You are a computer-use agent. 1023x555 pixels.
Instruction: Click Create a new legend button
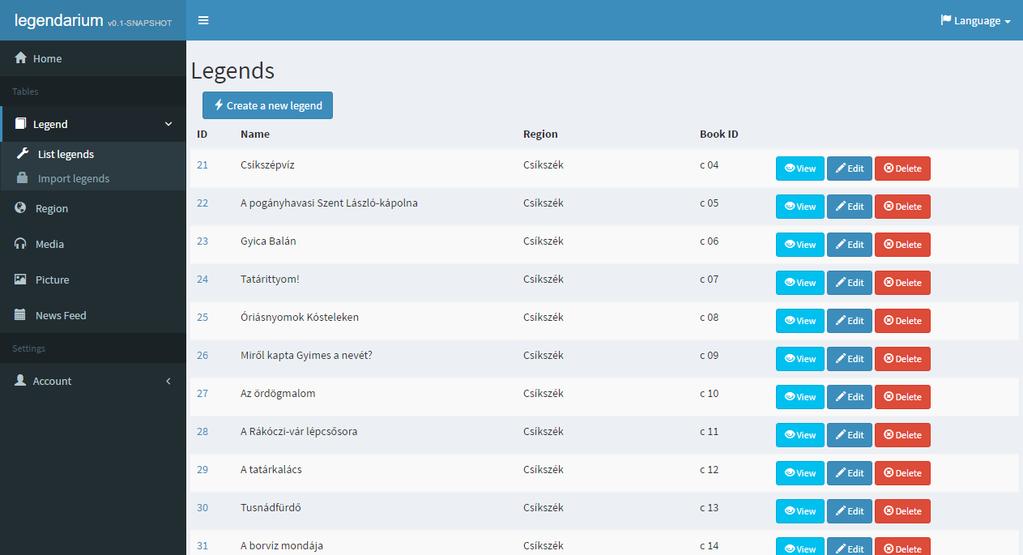click(267, 105)
